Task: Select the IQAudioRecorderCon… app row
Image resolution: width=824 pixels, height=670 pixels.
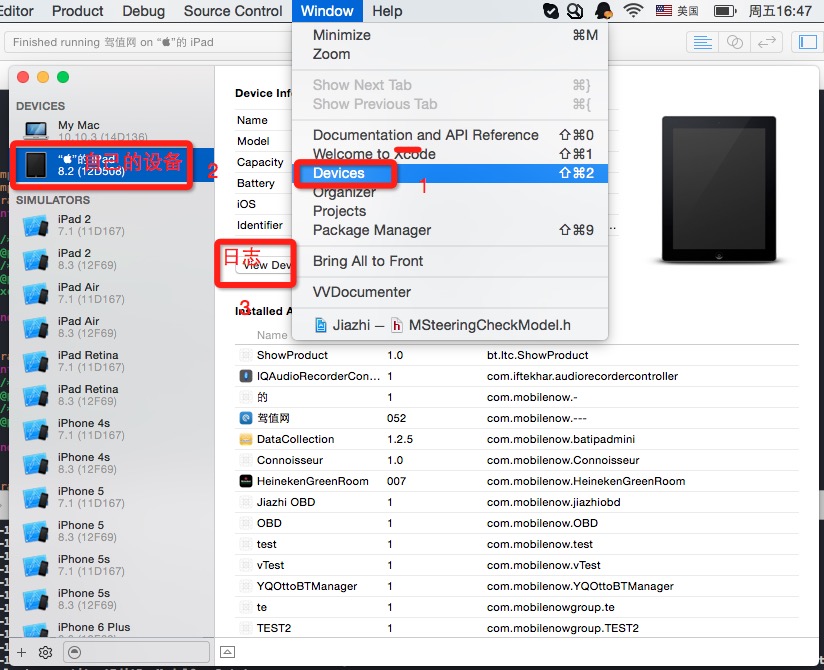Action: (x=517, y=376)
